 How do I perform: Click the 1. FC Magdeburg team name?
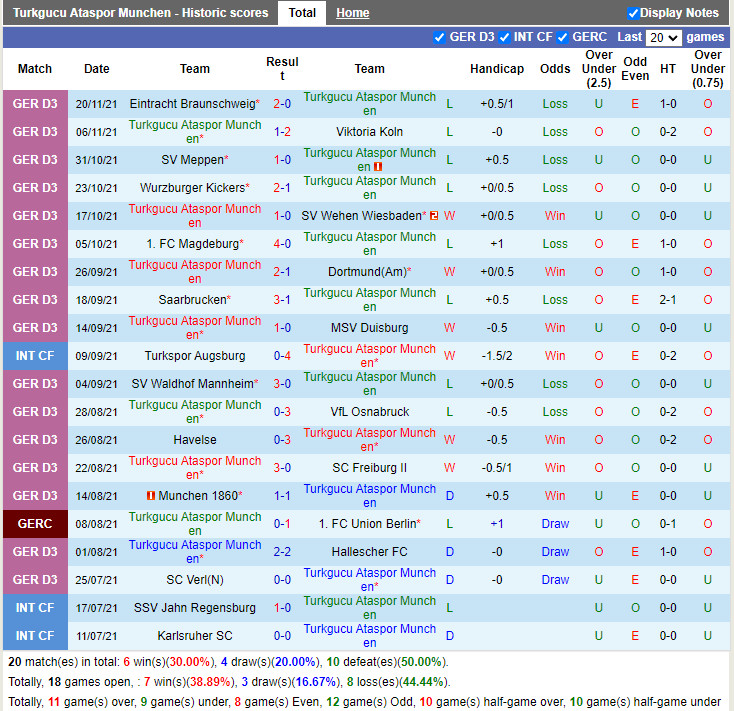pos(192,244)
